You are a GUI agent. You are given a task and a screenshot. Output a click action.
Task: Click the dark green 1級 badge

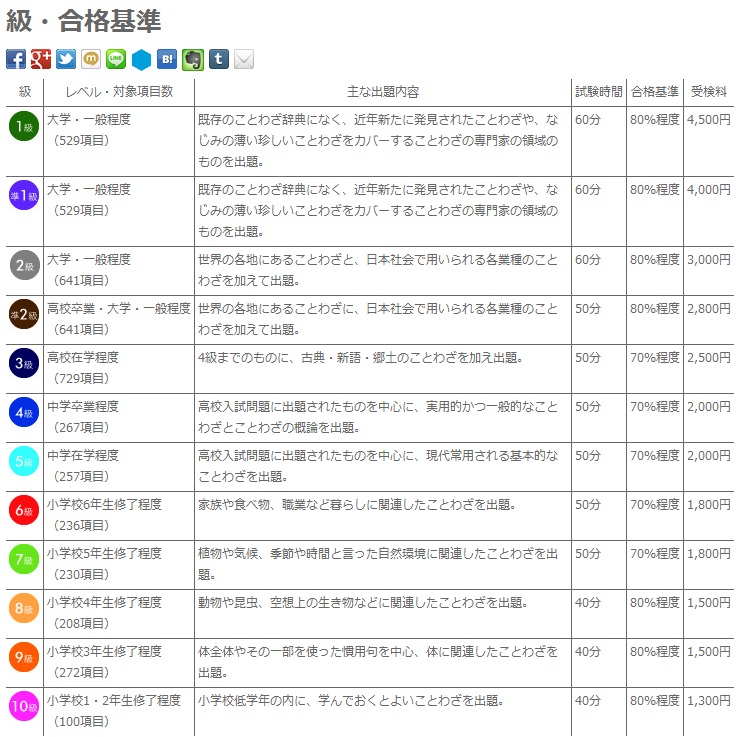click(23, 126)
